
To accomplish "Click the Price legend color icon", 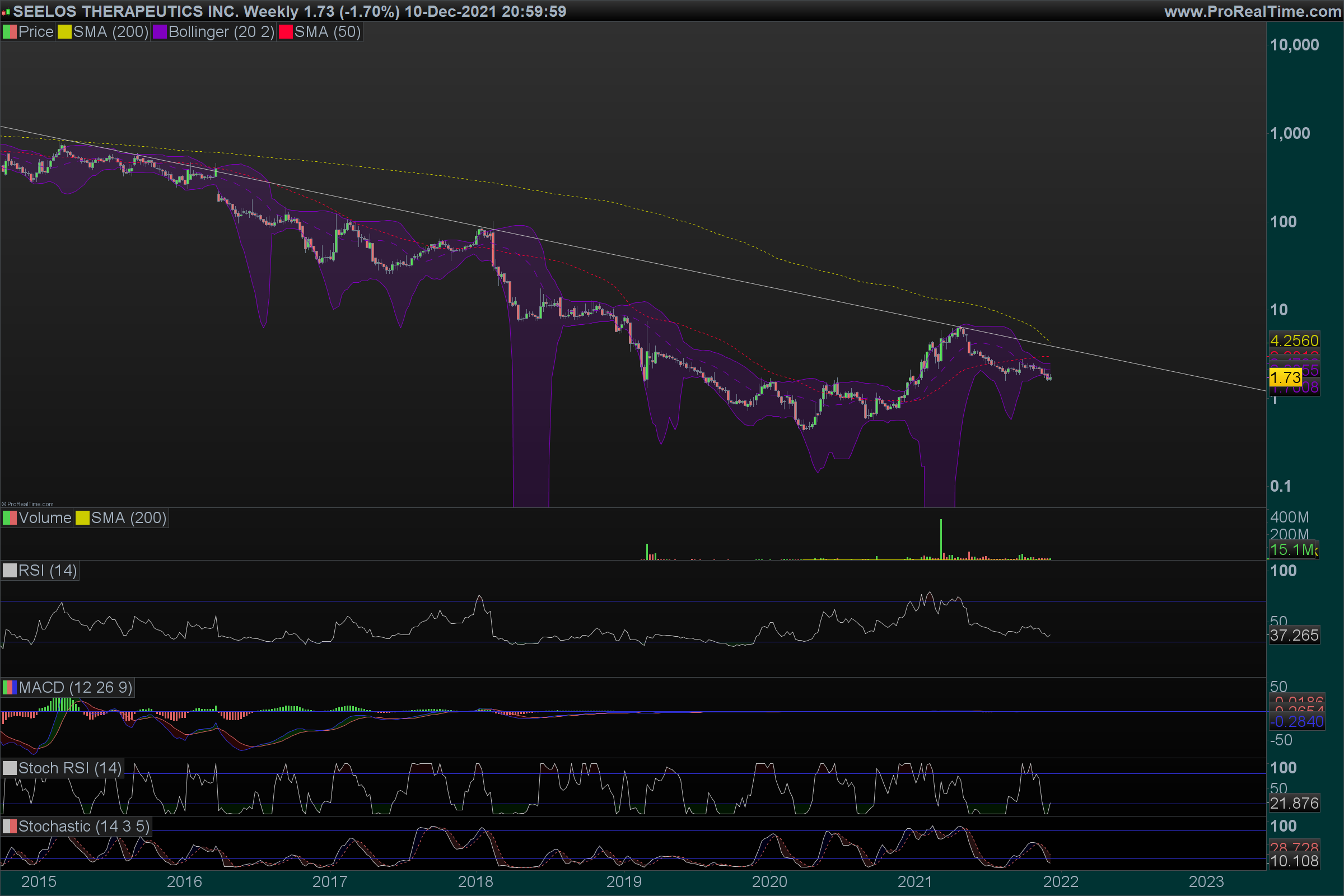I will 10,32.
